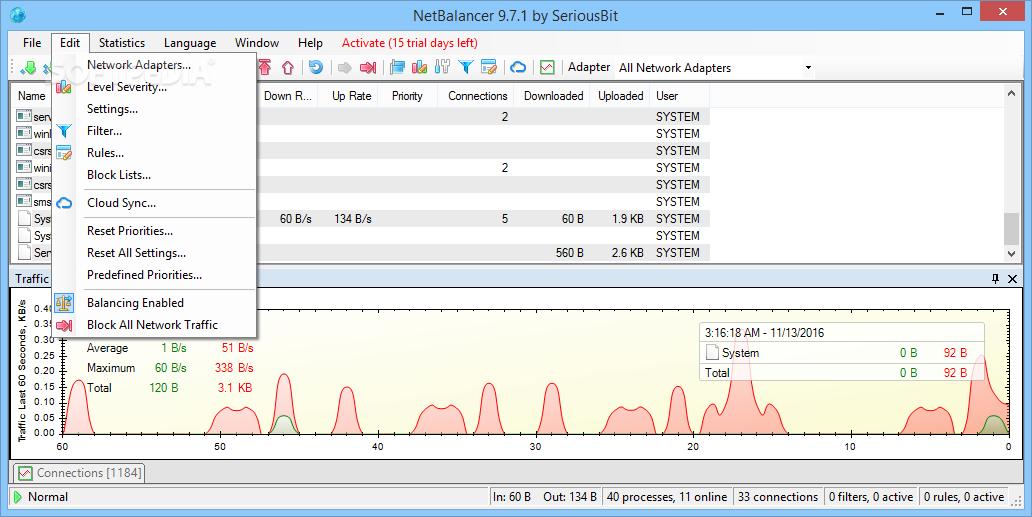Sort by the Downloaded column header
The image size is (1032, 517).
click(x=554, y=96)
